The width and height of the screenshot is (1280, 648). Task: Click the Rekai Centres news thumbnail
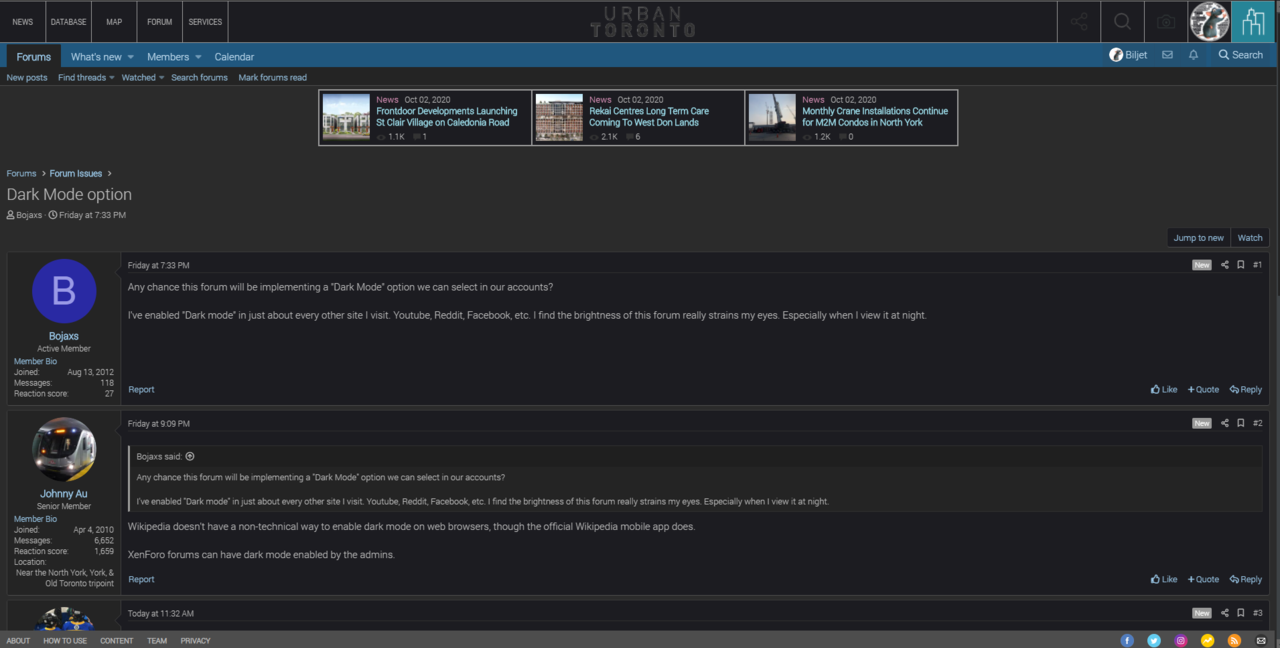559,117
